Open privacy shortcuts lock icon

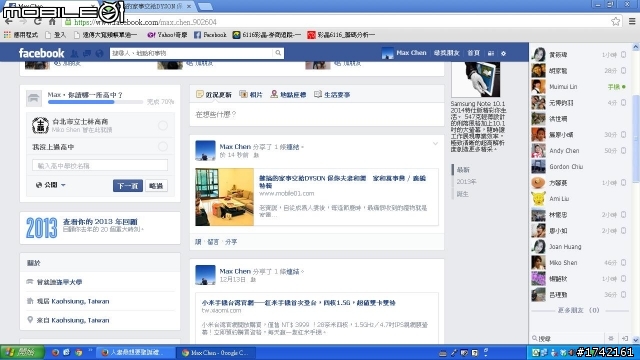tap(491, 53)
